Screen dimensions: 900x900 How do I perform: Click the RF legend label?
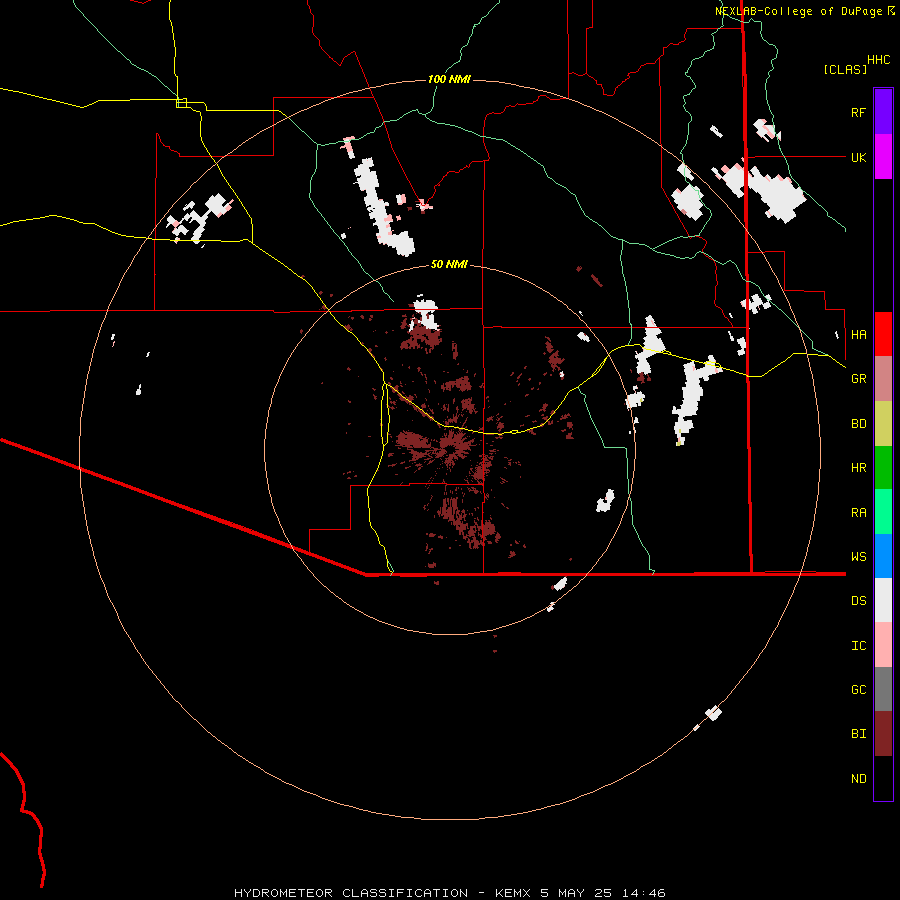point(858,112)
